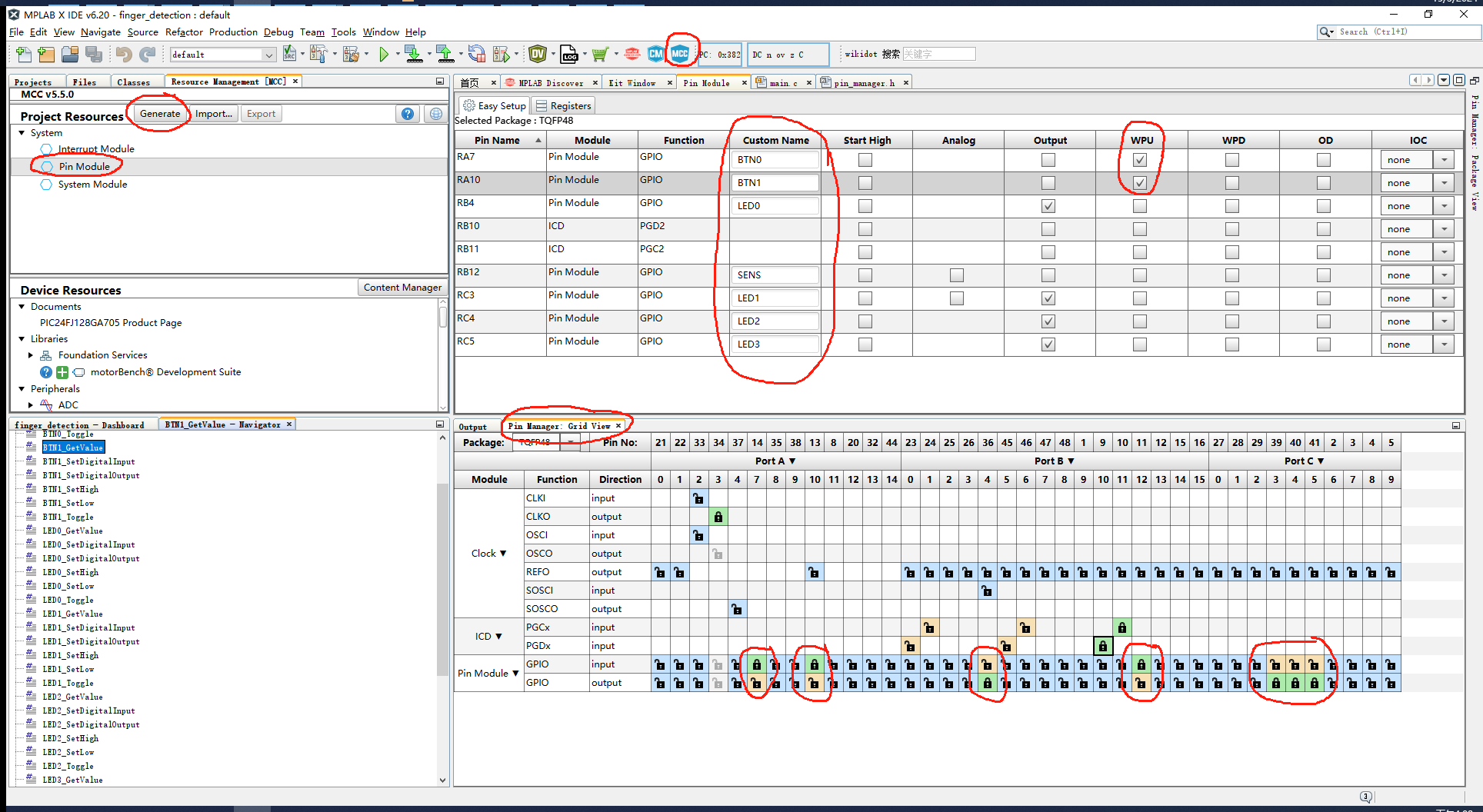This screenshot has width=1483, height=812.
Task: Click the Save All toolbar icon
Action: tap(94, 54)
